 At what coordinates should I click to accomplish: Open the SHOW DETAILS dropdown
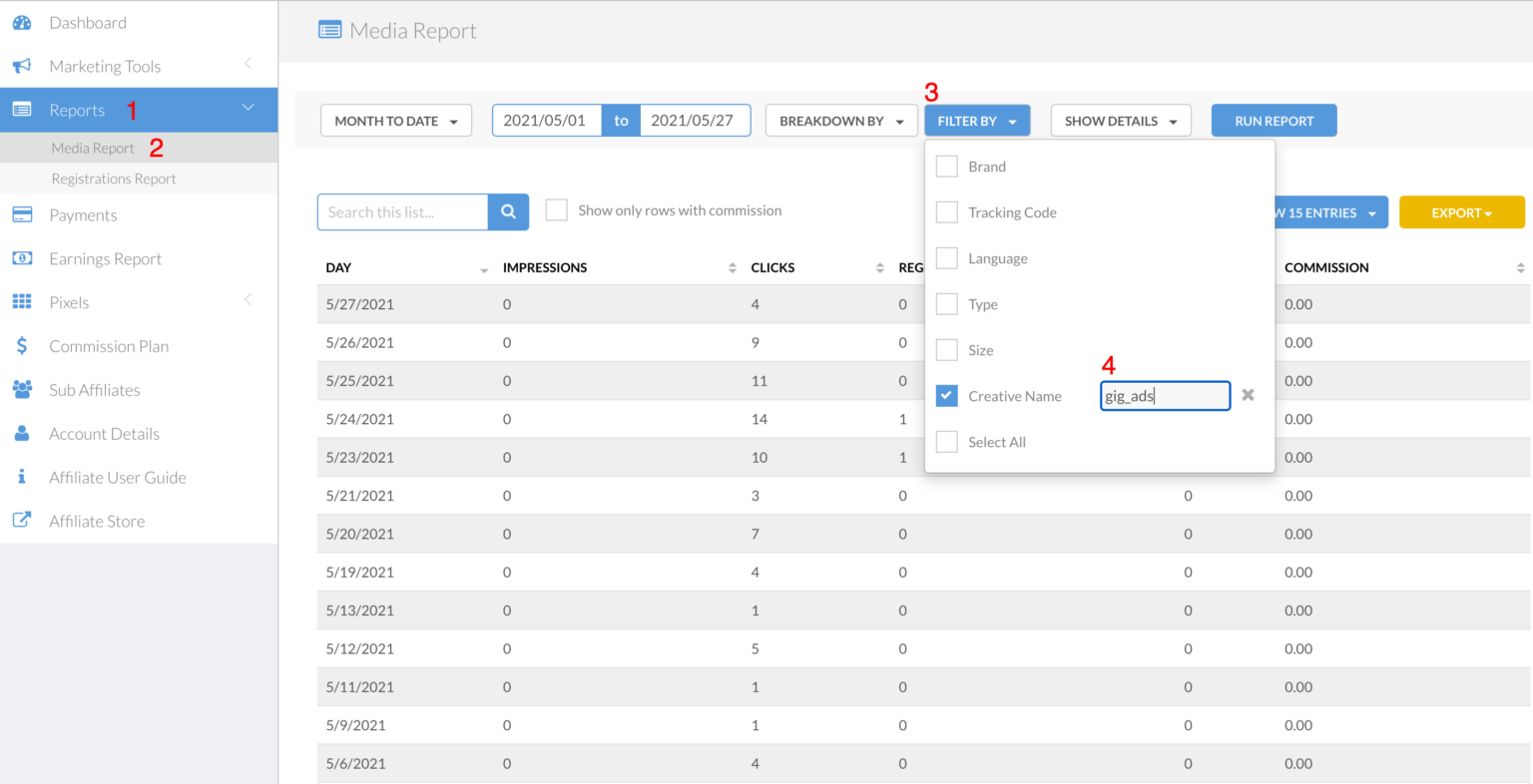pos(1120,120)
